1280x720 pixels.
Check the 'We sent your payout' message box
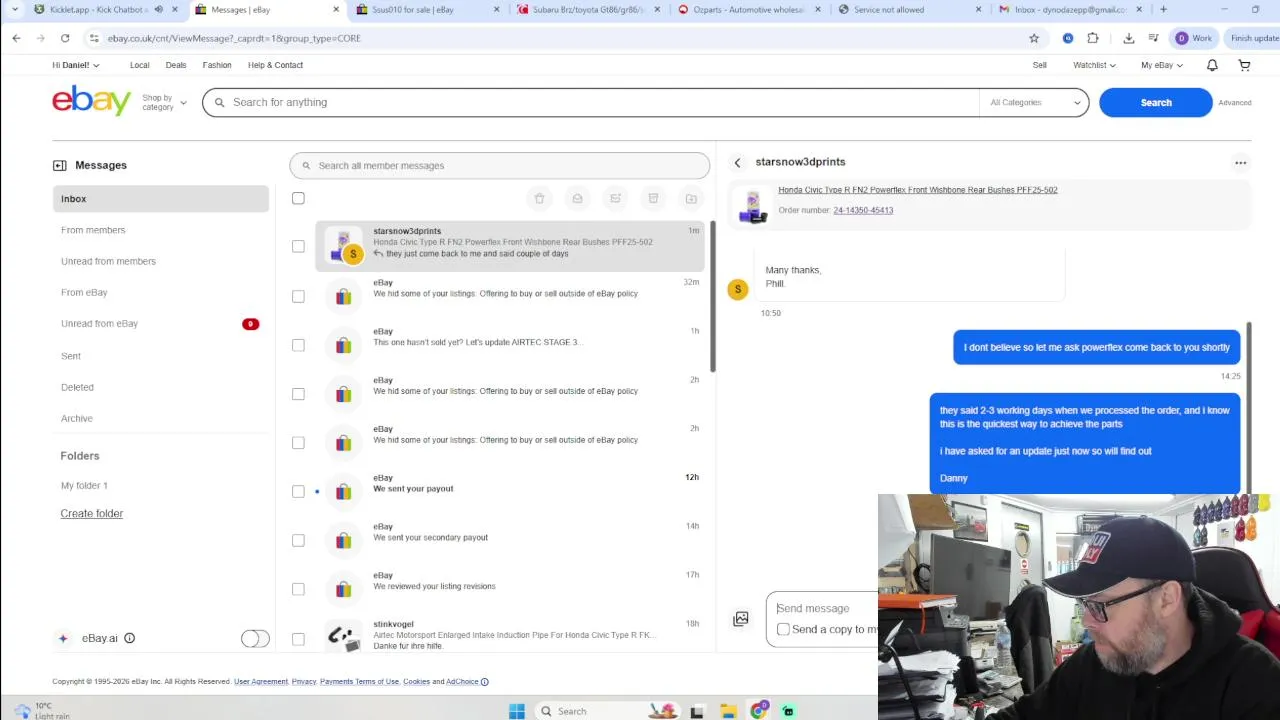(298, 491)
